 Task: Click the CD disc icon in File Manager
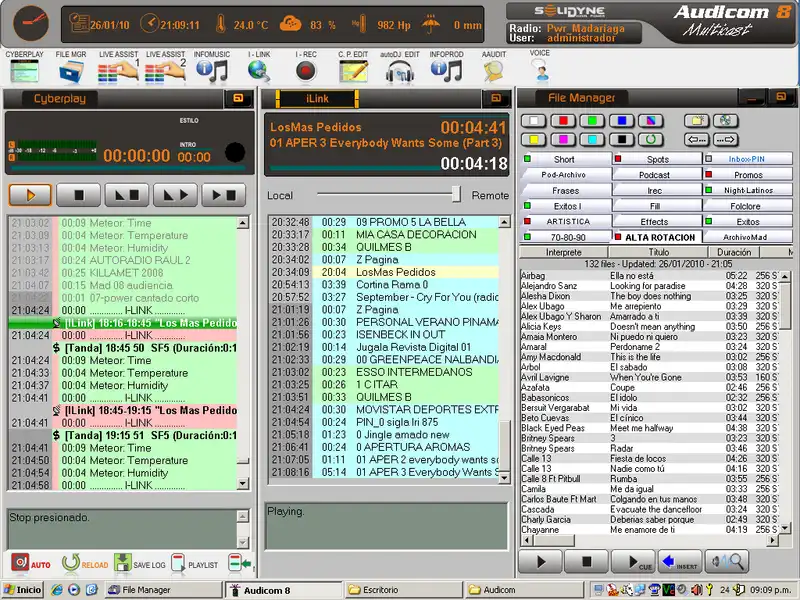click(725, 121)
